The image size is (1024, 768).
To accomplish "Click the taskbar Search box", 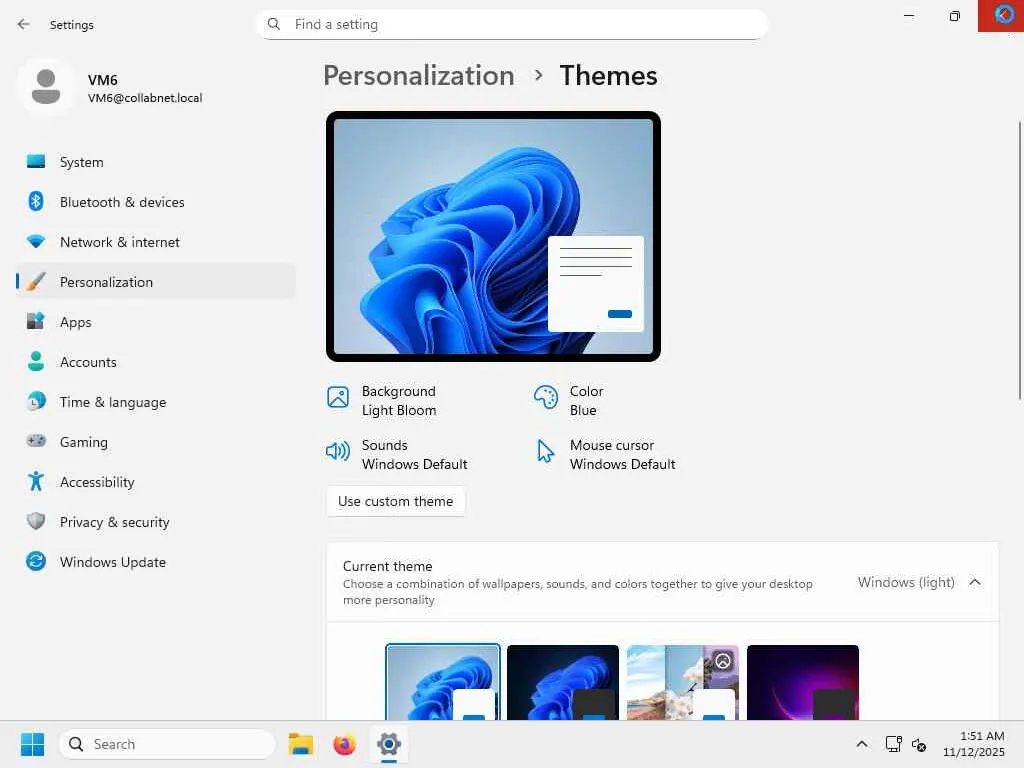I will [x=167, y=744].
